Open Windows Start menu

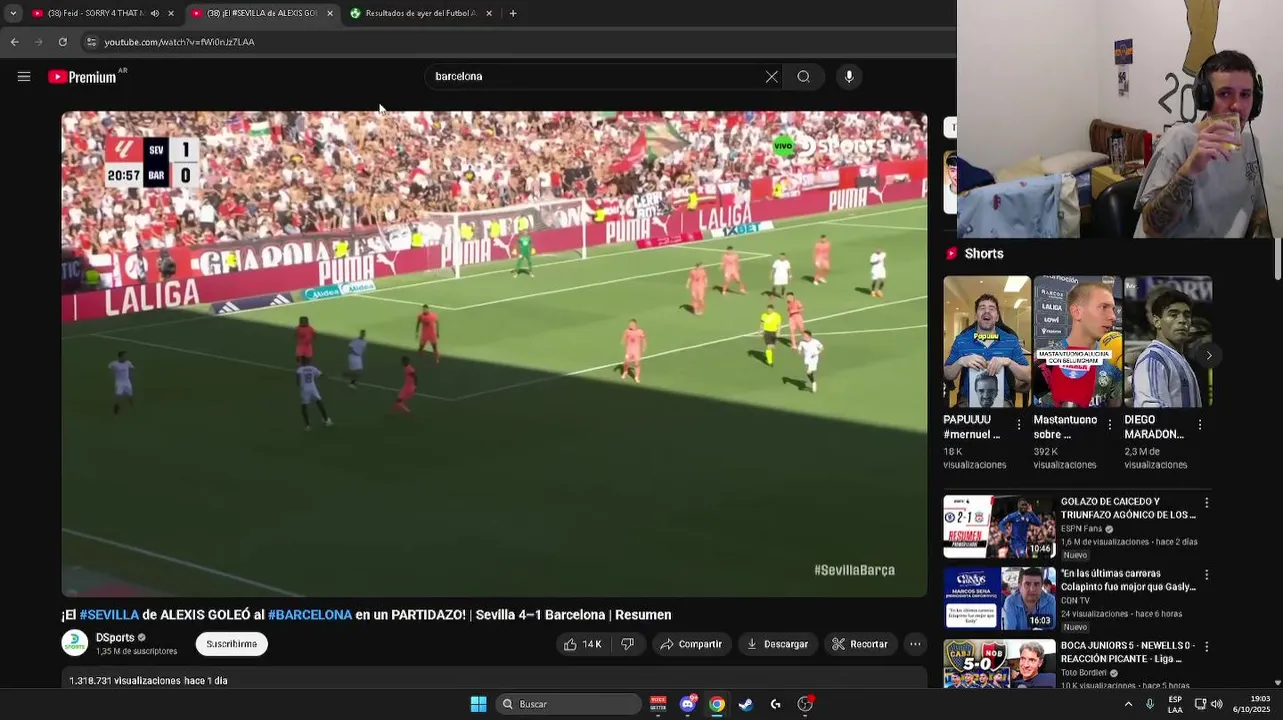click(x=478, y=704)
